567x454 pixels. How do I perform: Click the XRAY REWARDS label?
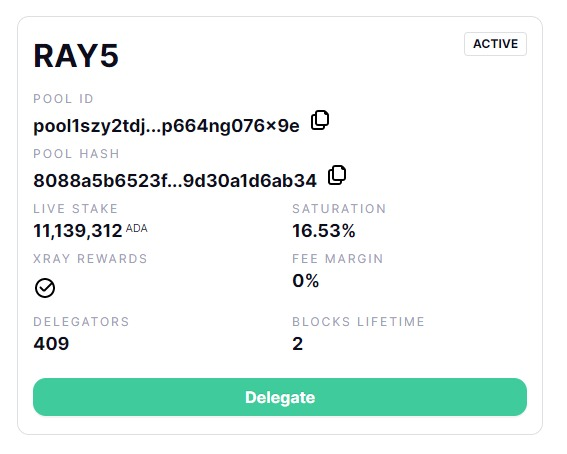pos(90,258)
